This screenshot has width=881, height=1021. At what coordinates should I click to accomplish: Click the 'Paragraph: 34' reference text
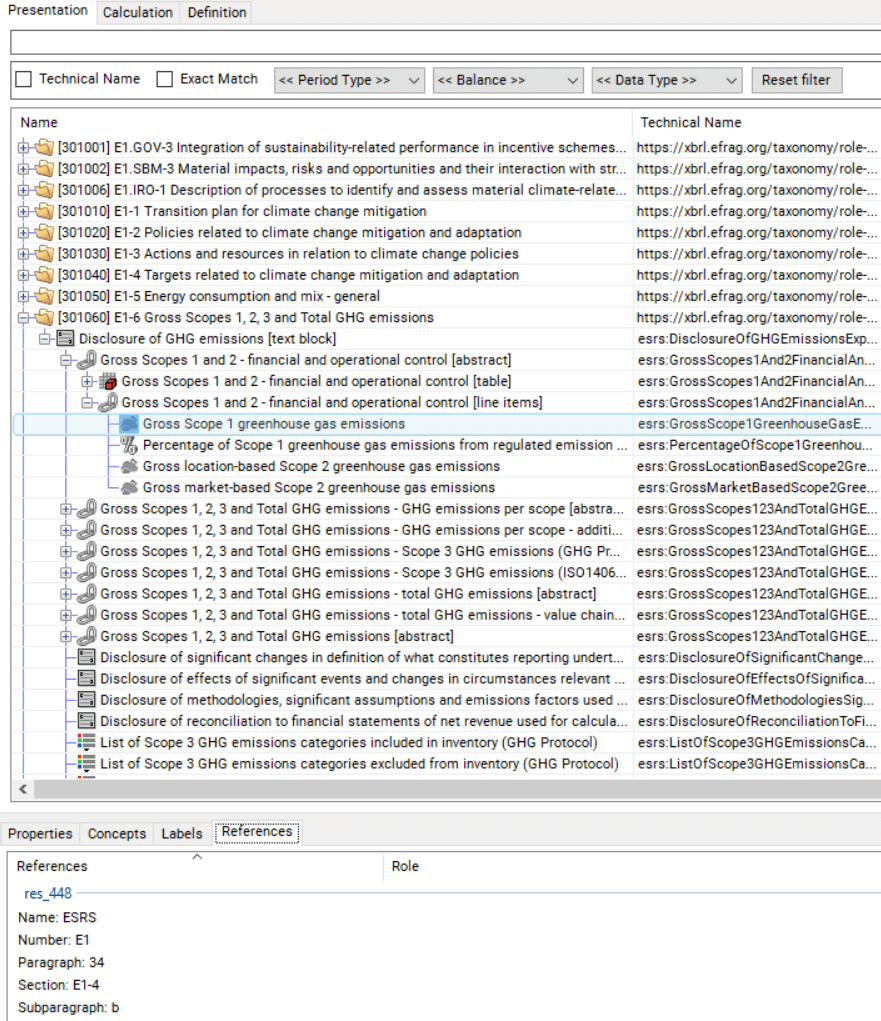[x=61, y=962]
